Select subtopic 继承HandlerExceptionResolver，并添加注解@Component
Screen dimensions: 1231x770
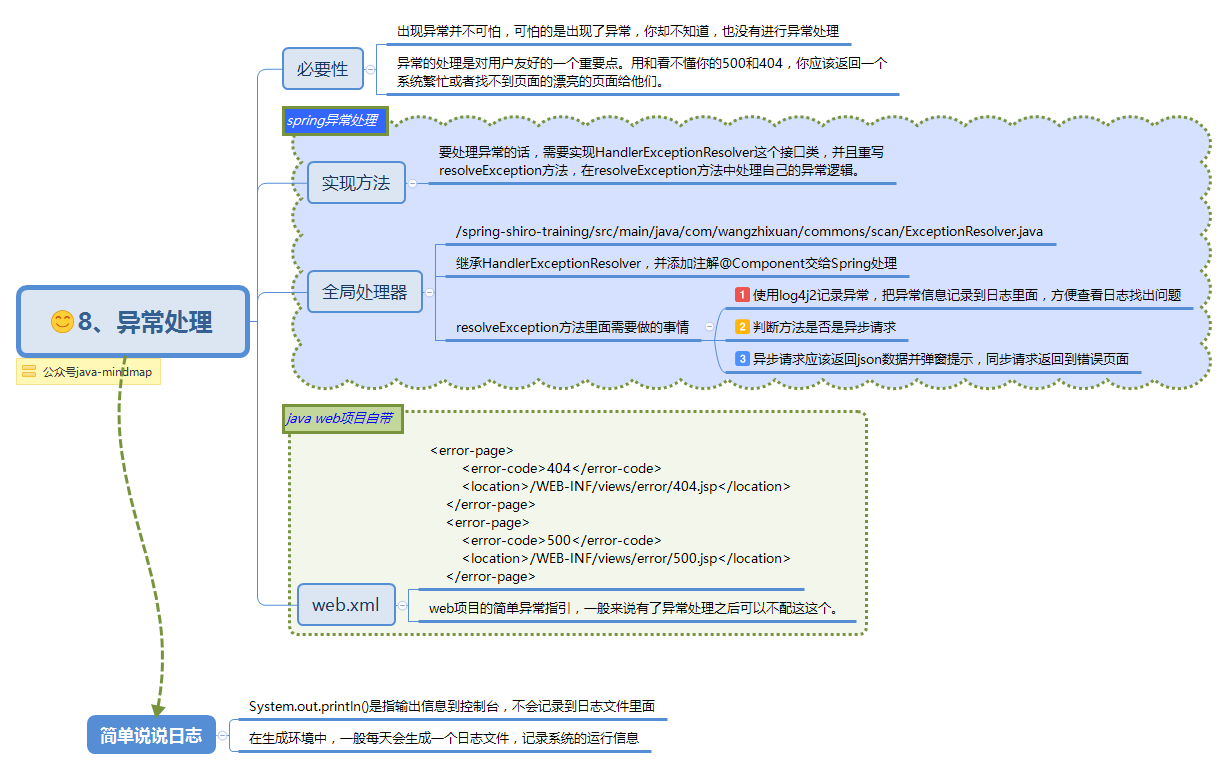(676, 263)
